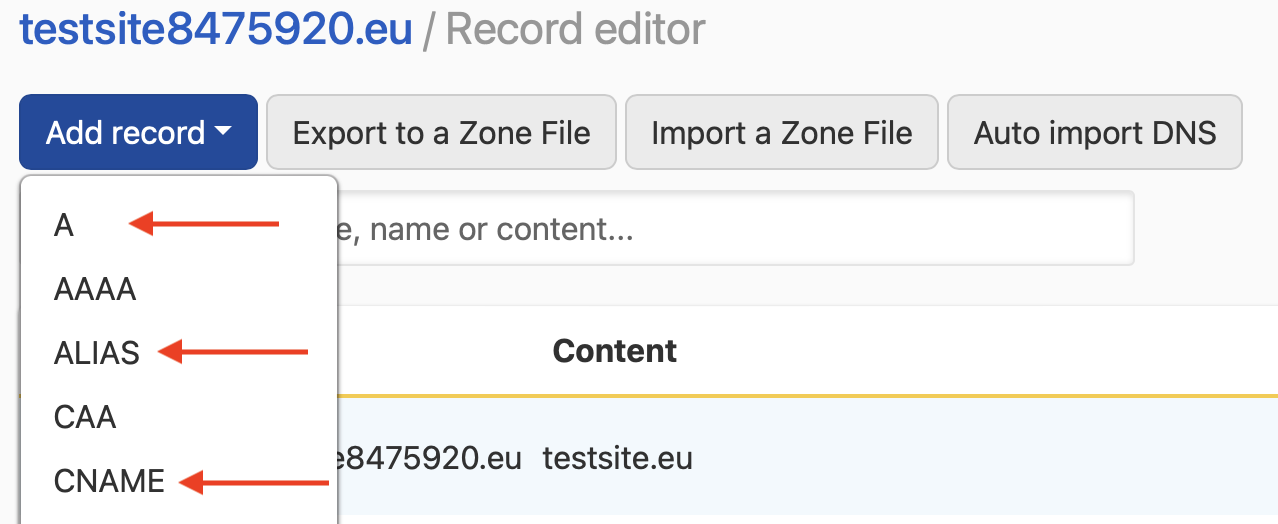Choose CNAME from the dropdown menu
This screenshot has height=524, width=1278.
(x=109, y=481)
